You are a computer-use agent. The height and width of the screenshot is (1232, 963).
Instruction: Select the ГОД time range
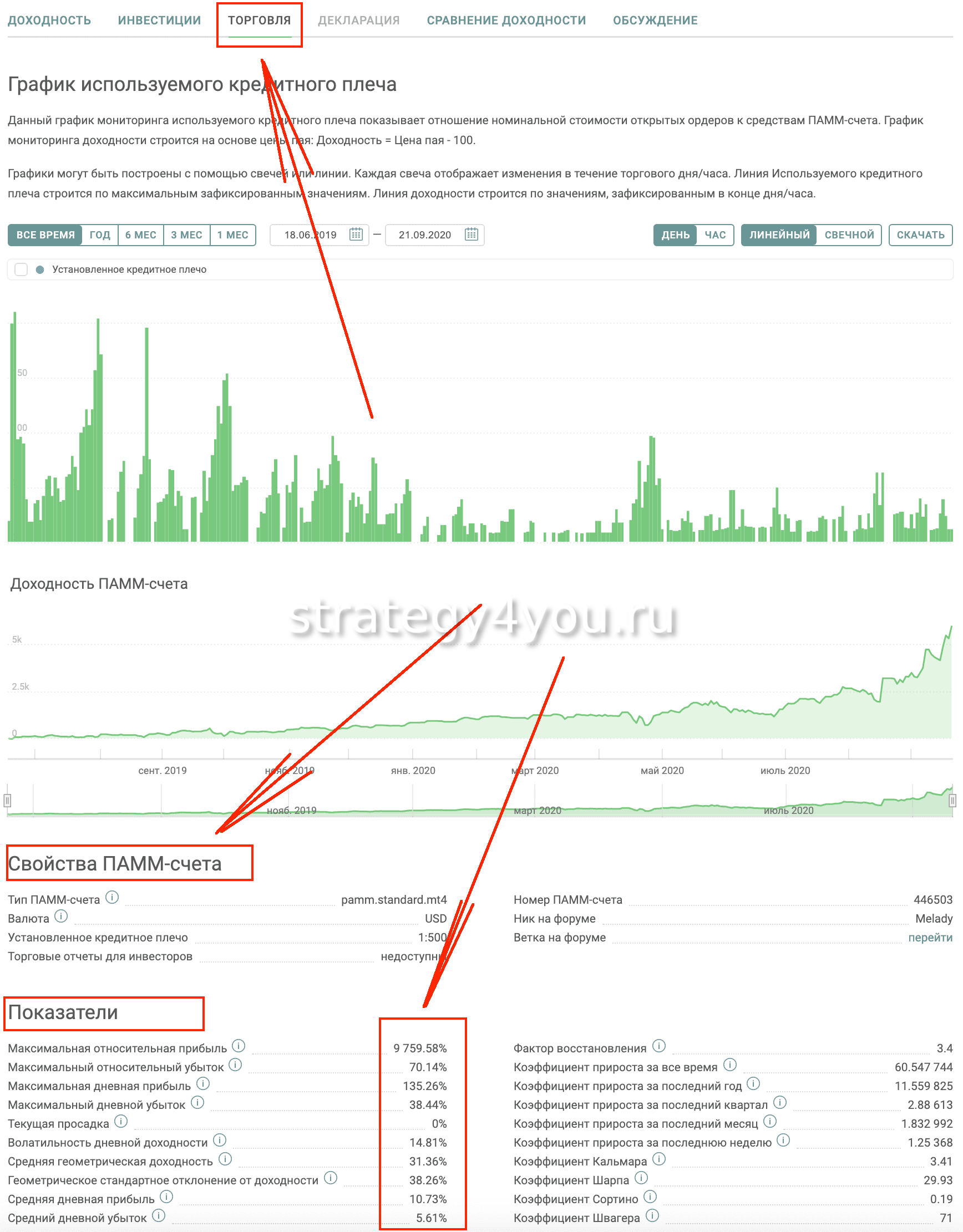100,235
